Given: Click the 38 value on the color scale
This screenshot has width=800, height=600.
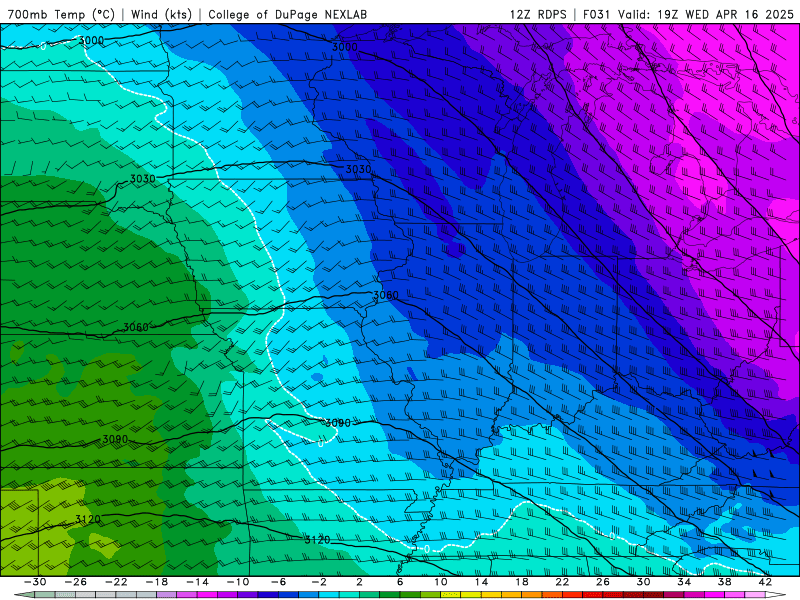Looking at the screenshot, I should [724, 582].
